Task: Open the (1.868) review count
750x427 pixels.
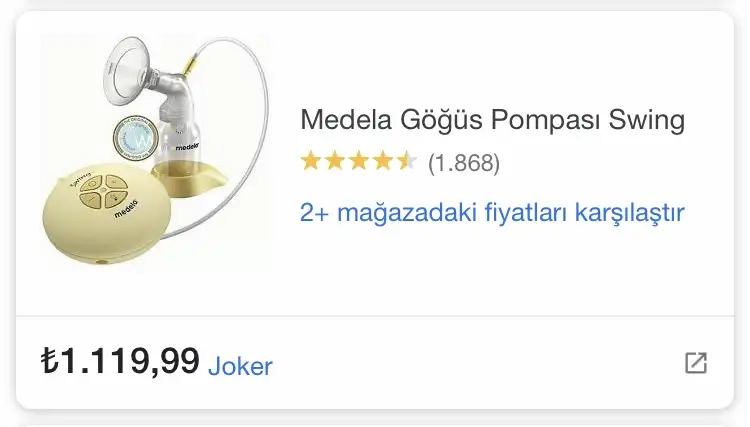Action: [463, 163]
